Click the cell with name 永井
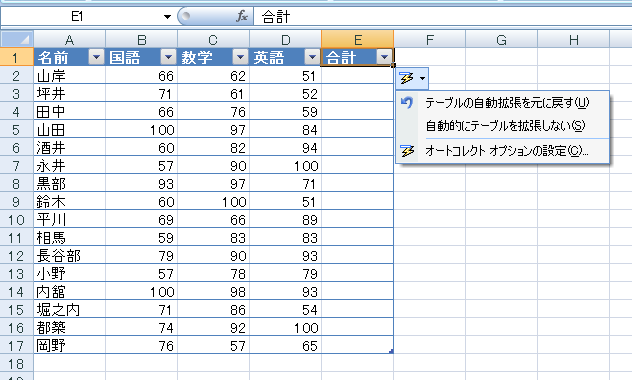Image resolution: width=632 pixels, height=380 pixels. tap(69, 165)
